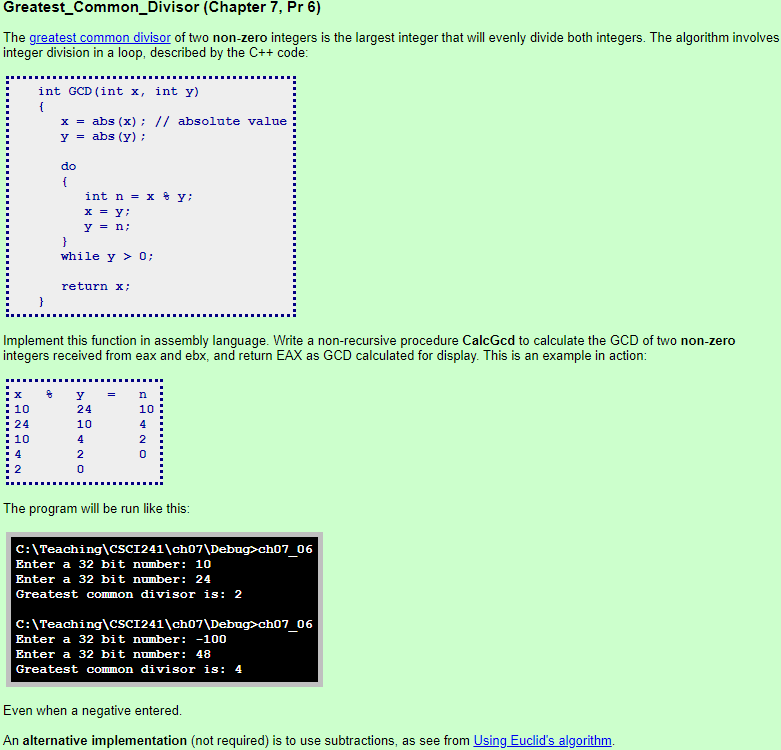781x750 pixels.
Task: Open the greatest common divisor link
Action: [100, 38]
